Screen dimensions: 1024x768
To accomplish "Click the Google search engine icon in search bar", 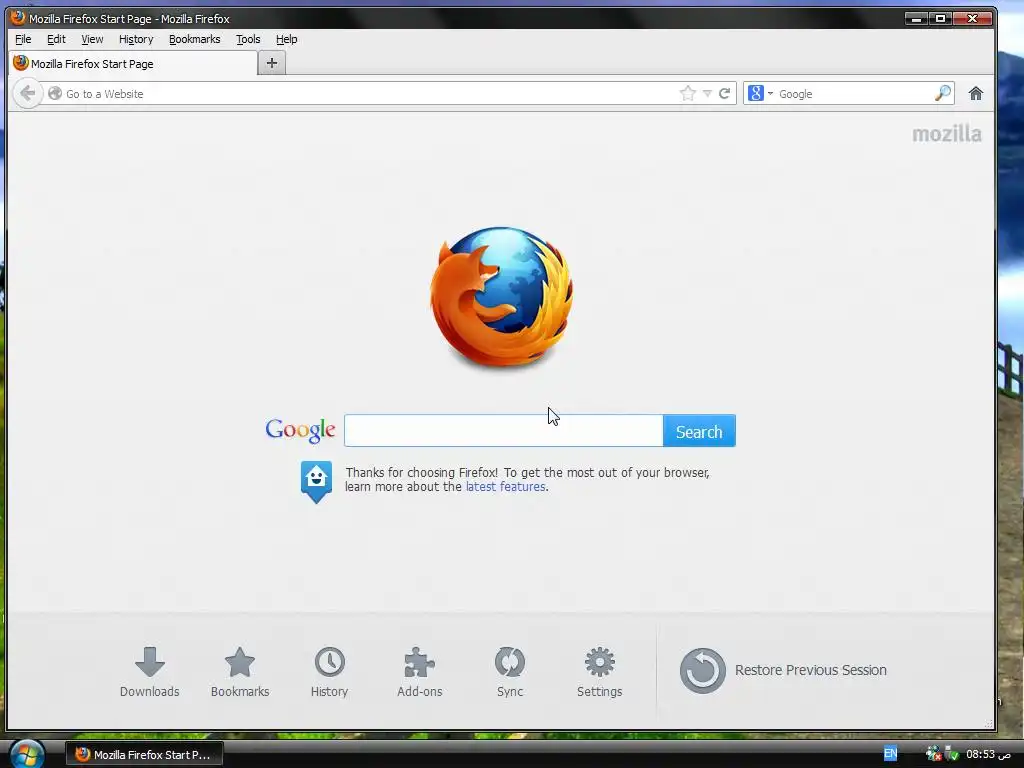I will click(756, 93).
